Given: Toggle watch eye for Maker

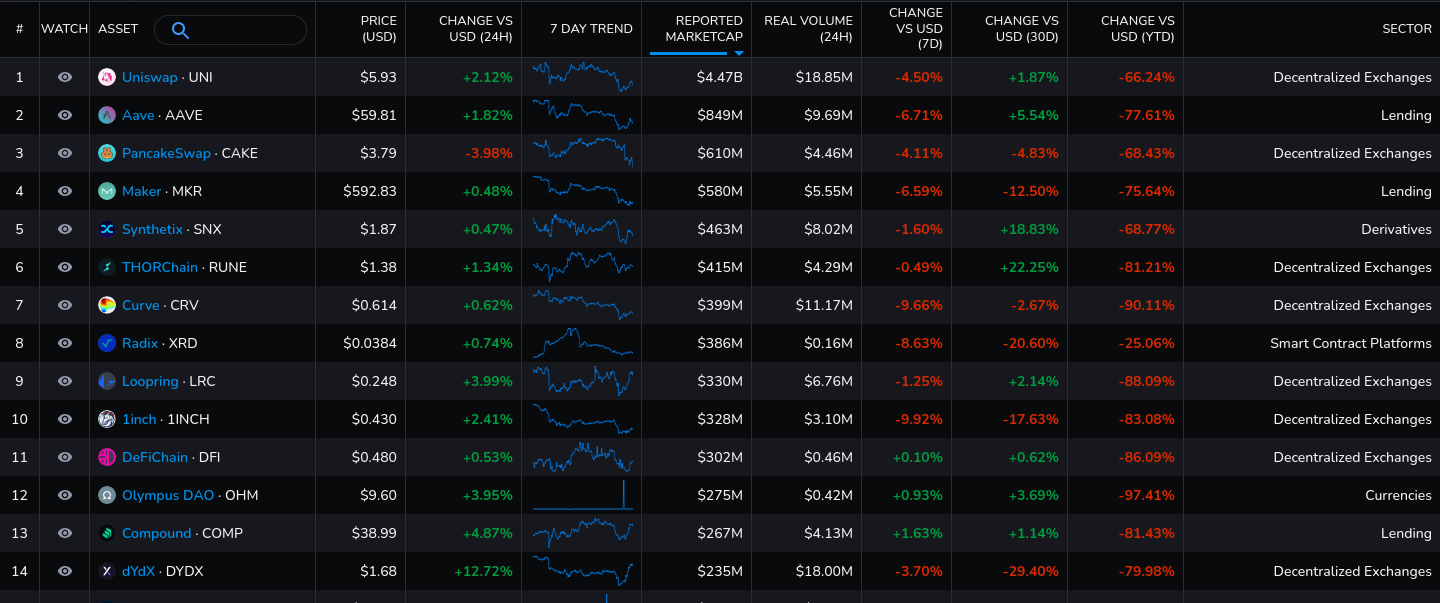Looking at the screenshot, I should (65, 191).
